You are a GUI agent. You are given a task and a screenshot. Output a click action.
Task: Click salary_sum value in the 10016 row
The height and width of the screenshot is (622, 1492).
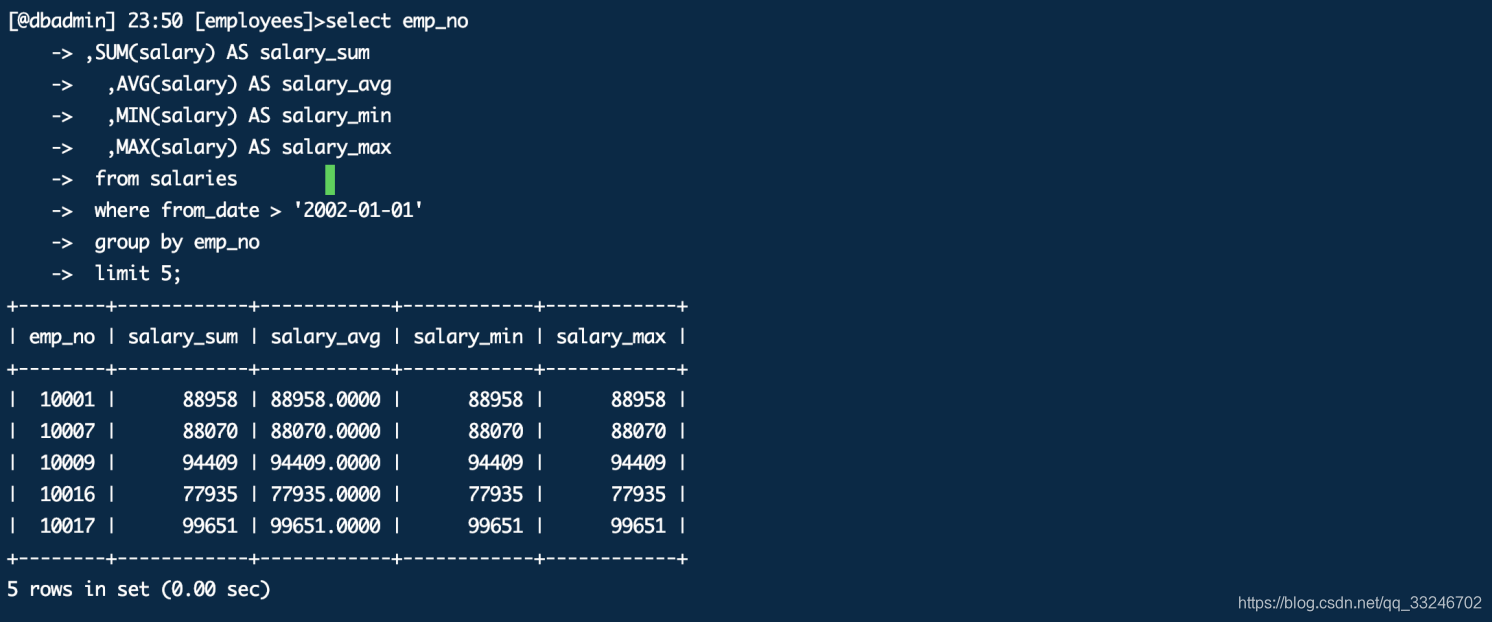click(x=210, y=494)
